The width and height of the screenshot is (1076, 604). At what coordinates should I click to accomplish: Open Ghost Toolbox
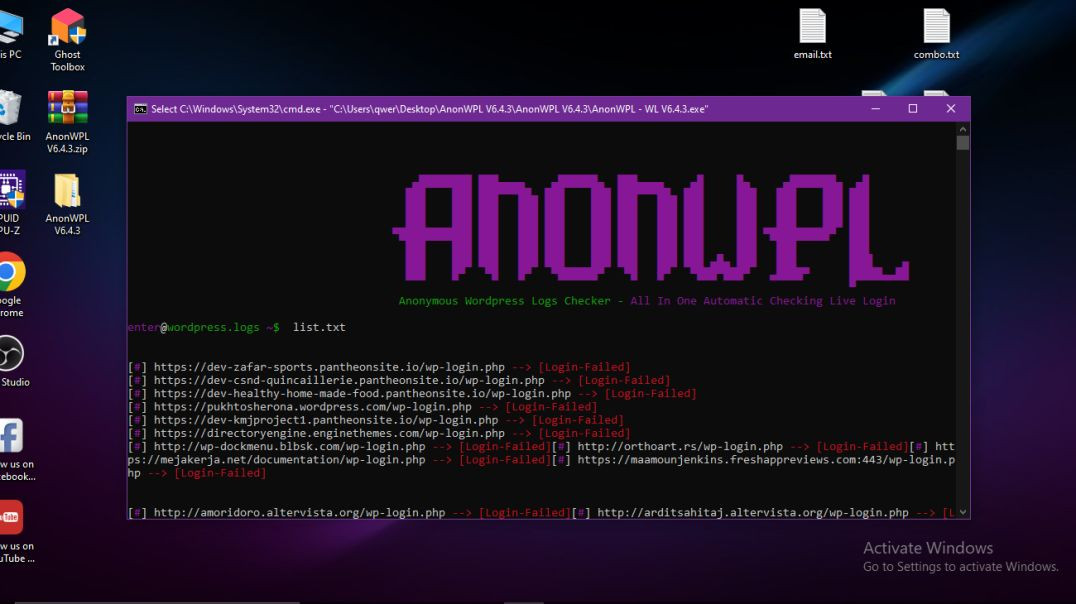coord(66,30)
